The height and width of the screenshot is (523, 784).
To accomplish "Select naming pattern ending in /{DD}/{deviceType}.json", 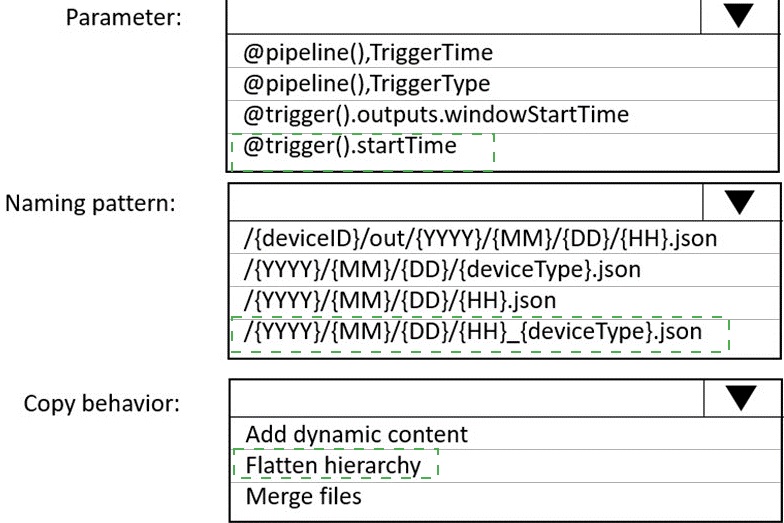I will click(x=442, y=270).
